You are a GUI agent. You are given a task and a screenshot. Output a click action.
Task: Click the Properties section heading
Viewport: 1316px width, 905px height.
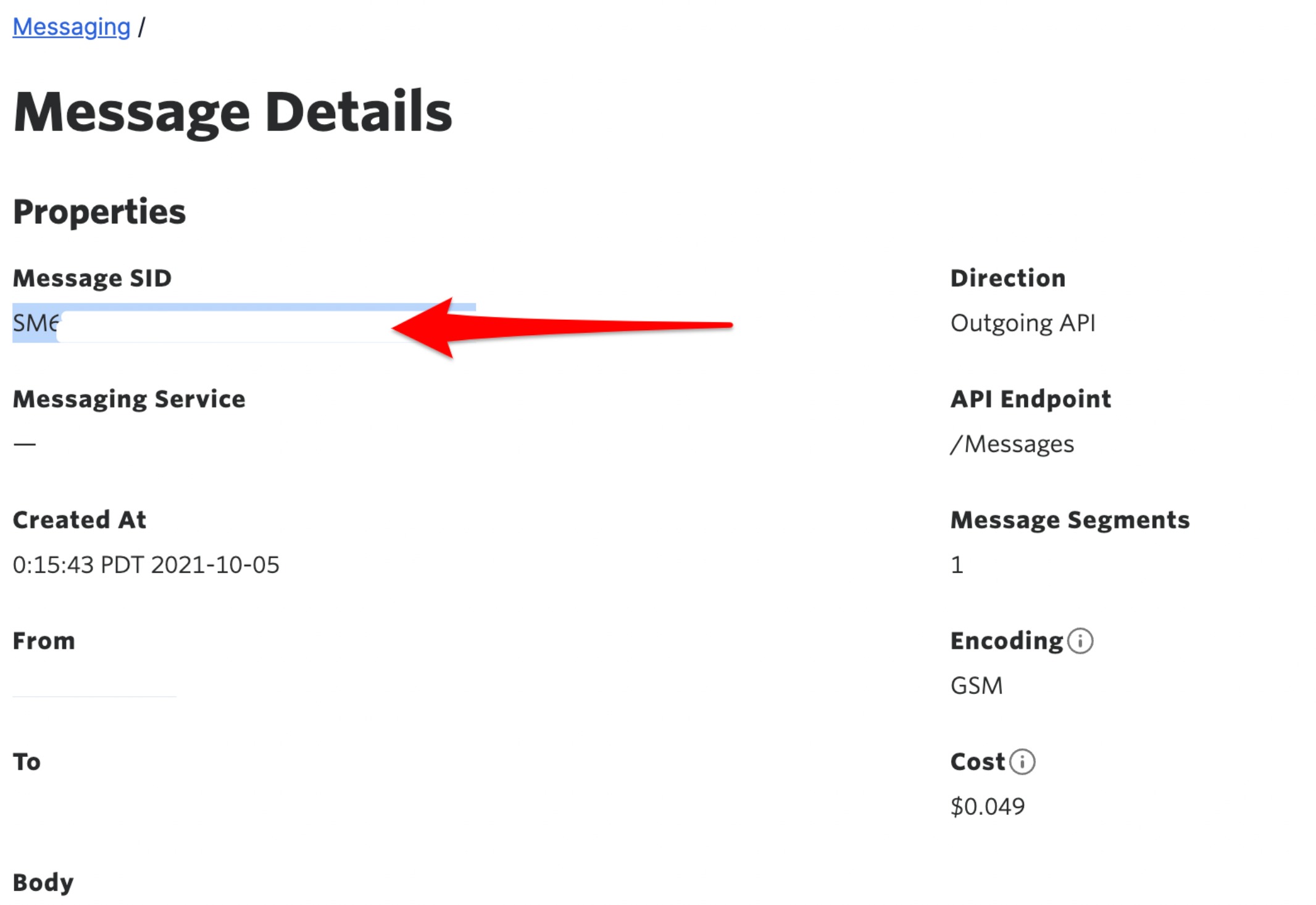(99, 212)
